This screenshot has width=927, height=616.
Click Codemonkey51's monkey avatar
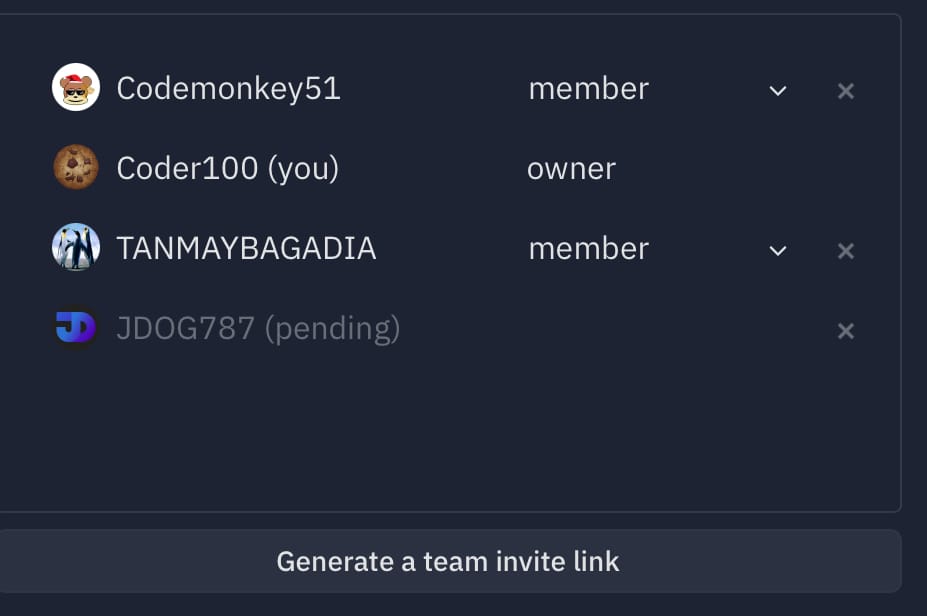point(76,87)
